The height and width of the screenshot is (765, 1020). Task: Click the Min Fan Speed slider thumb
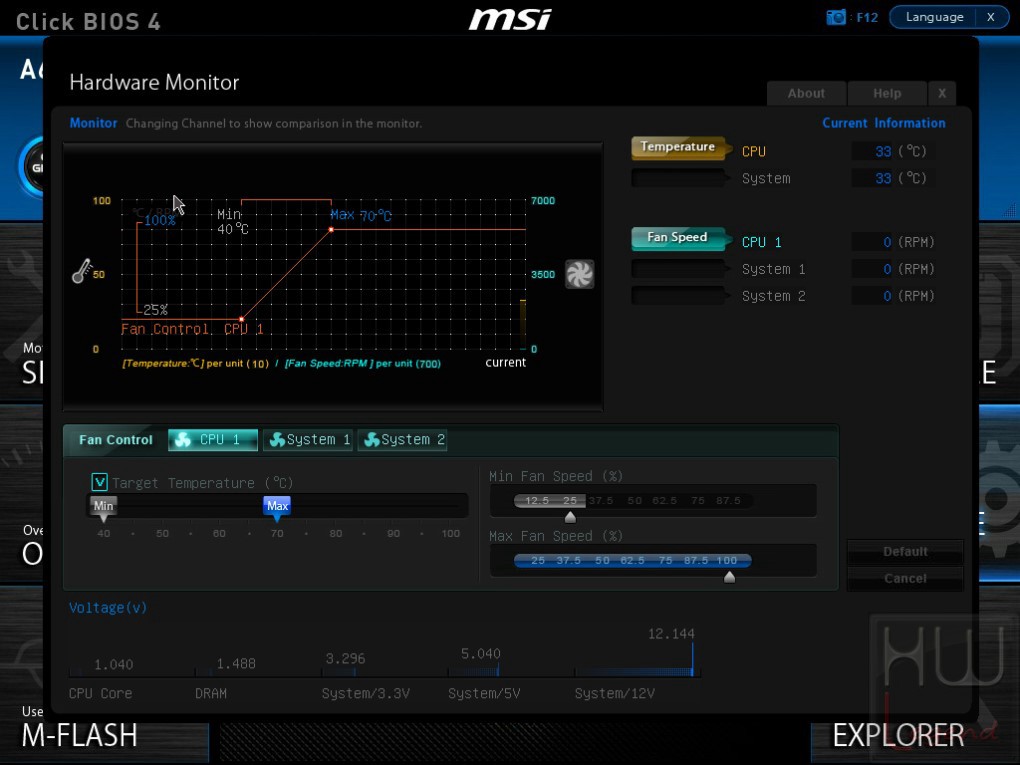click(x=570, y=517)
